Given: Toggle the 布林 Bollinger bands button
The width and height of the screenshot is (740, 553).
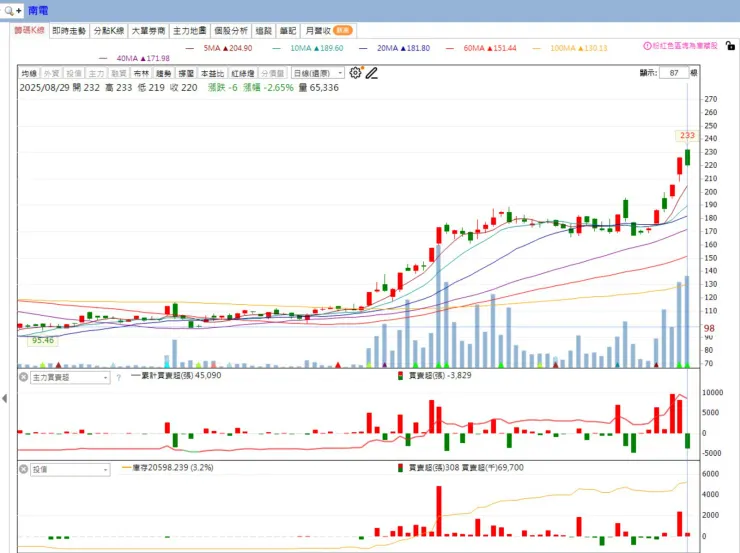Looking at the screenshot, I should click(141, 73).
